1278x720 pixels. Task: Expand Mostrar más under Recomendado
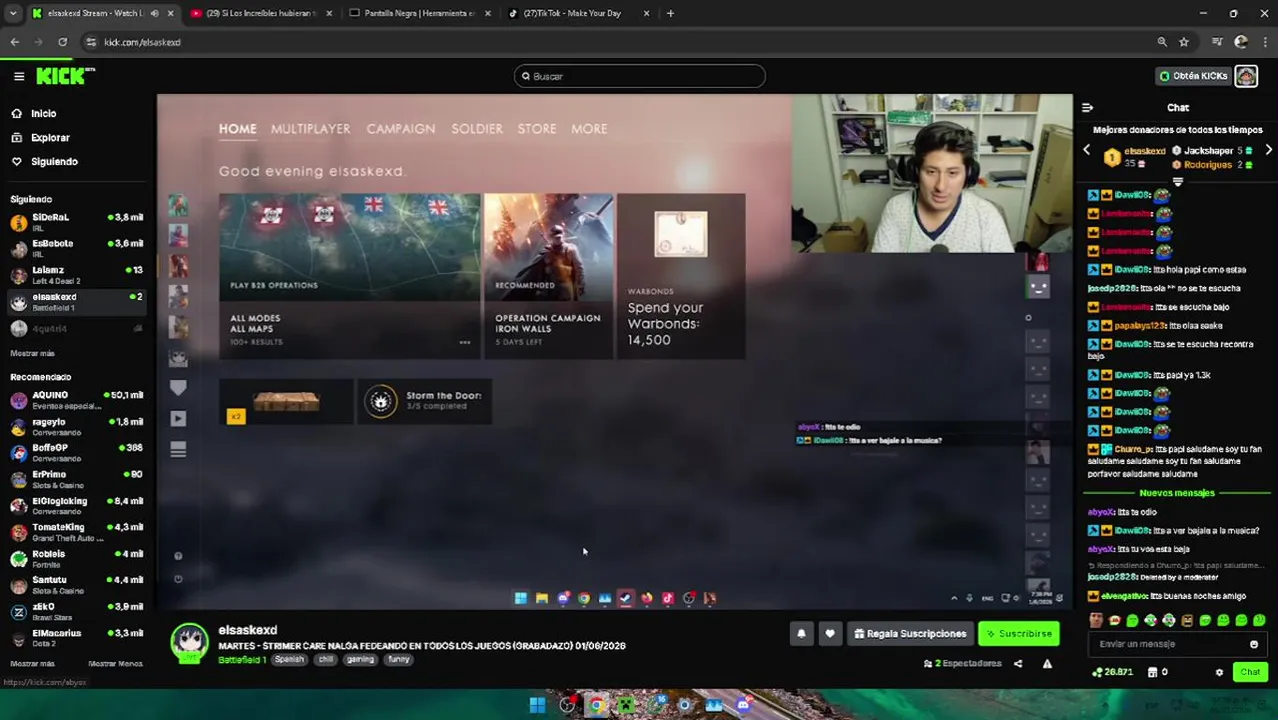(32, 664)
